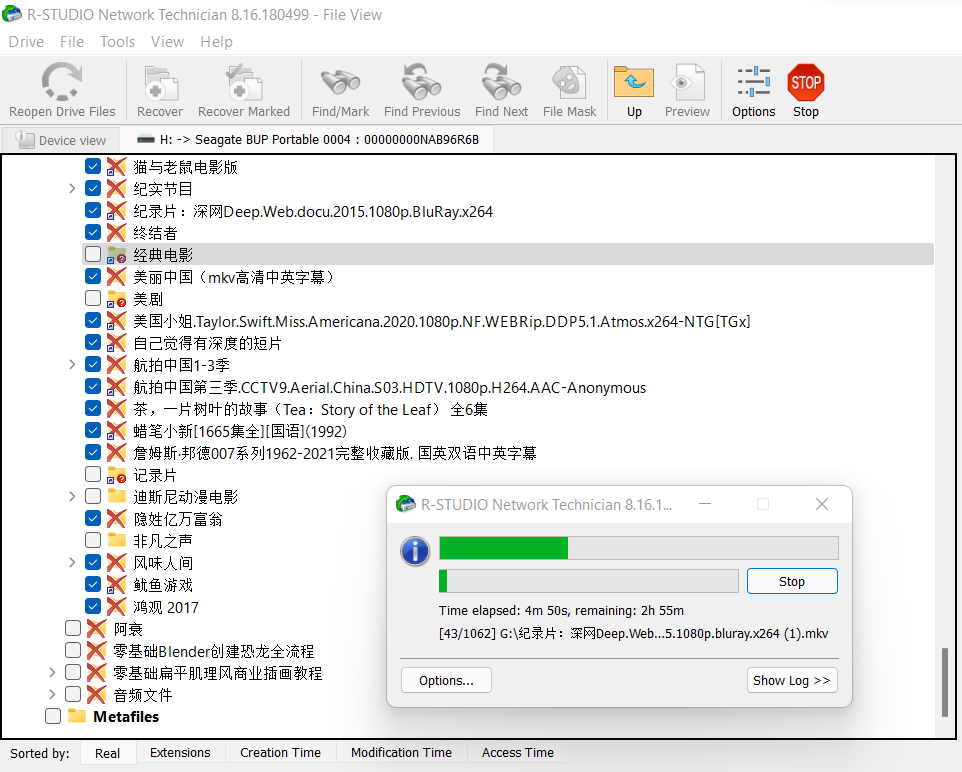Check the 美剧 checkbox
Screen dimensions: 962x772
tap(93, 298)
